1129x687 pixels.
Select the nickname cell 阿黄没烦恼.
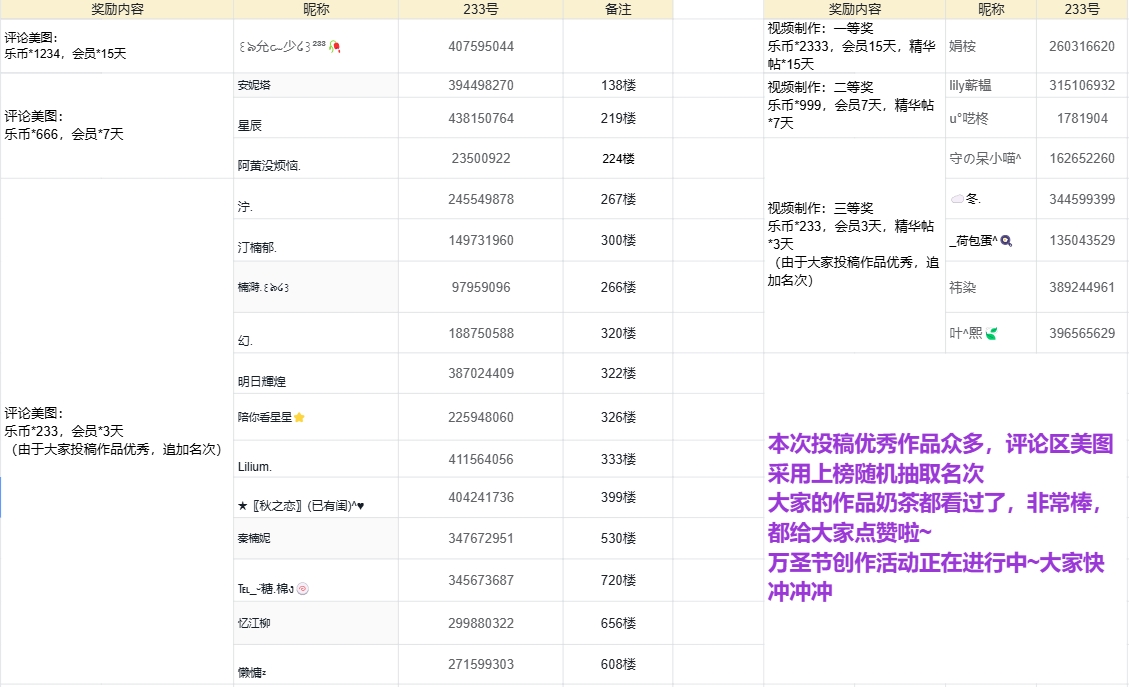(316, 158)
